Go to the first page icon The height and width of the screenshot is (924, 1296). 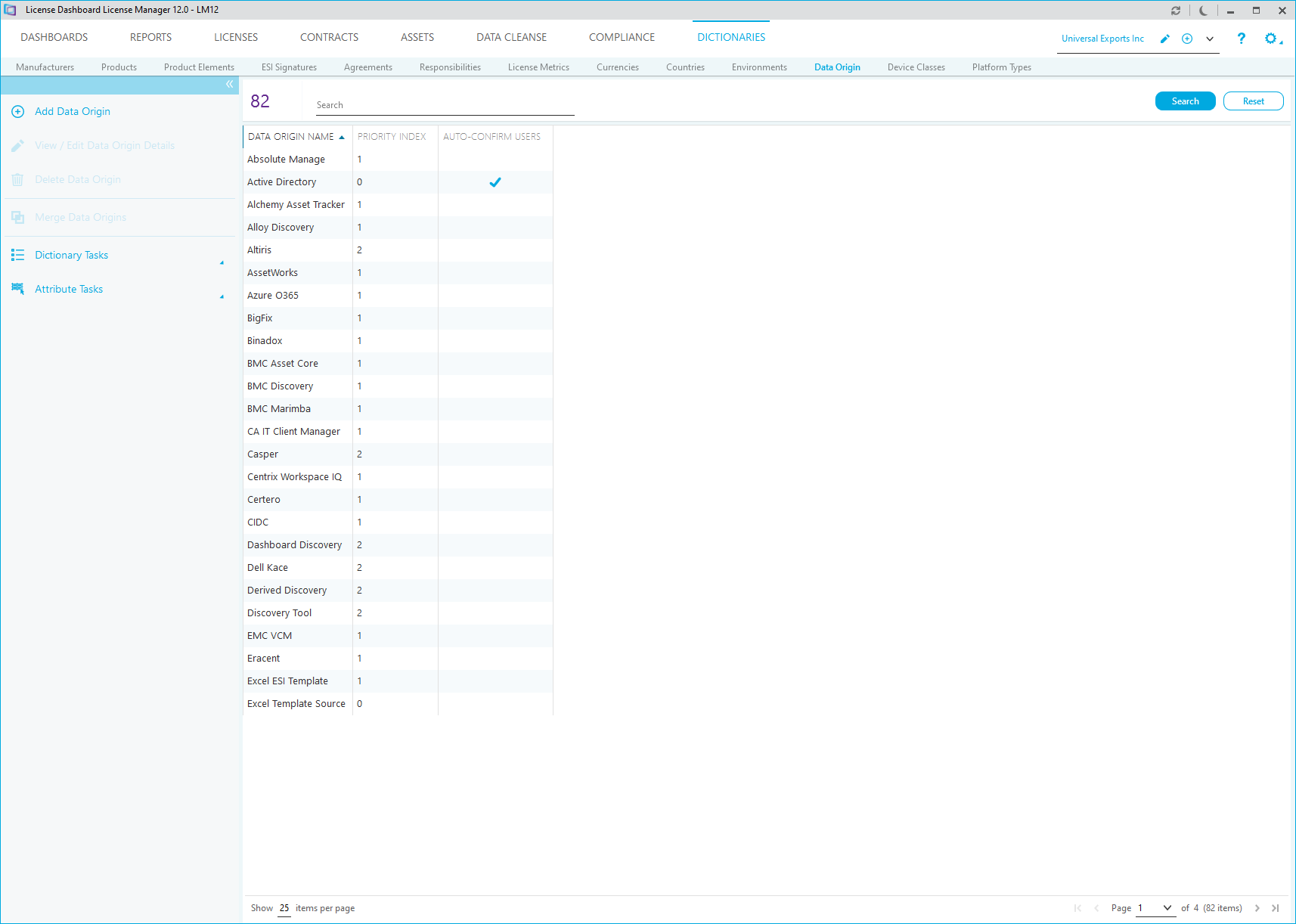[x=1077, y=908]
